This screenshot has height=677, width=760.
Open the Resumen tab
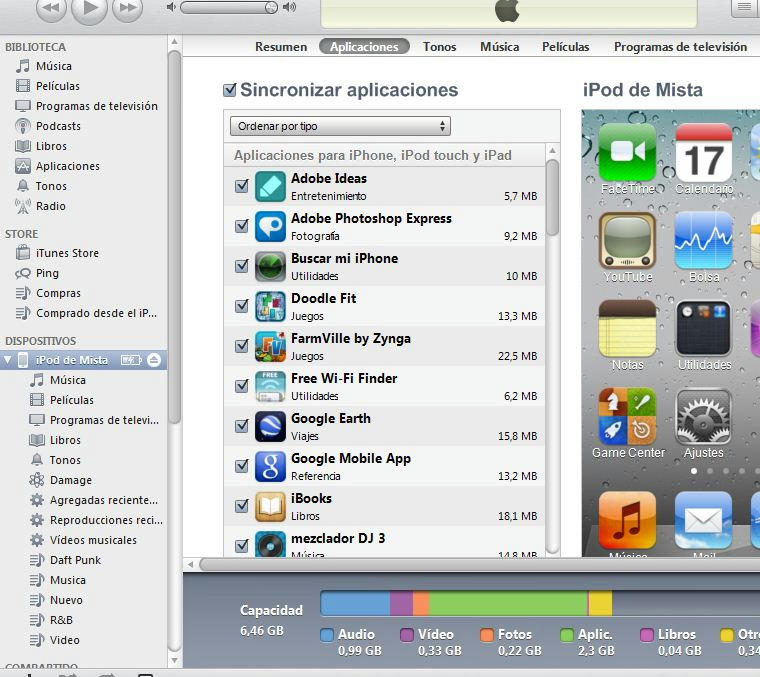click(x=281, y=47)
